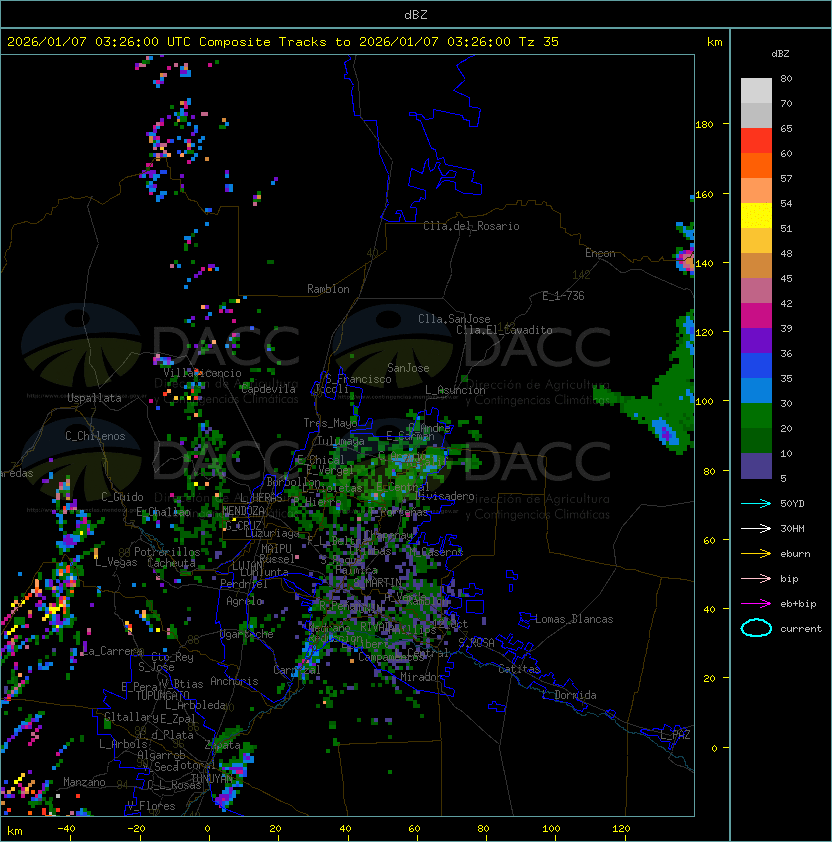Click the 'Encon' map label

(600, 253)
